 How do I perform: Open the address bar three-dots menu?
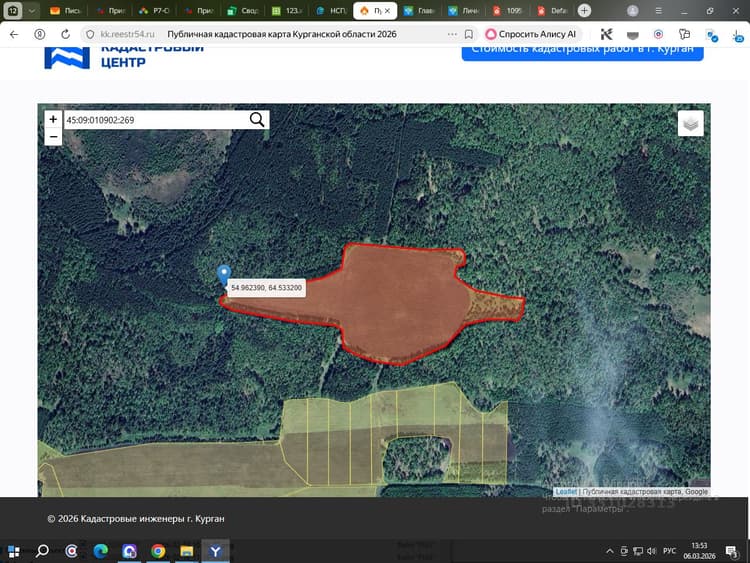click(452, 34)
